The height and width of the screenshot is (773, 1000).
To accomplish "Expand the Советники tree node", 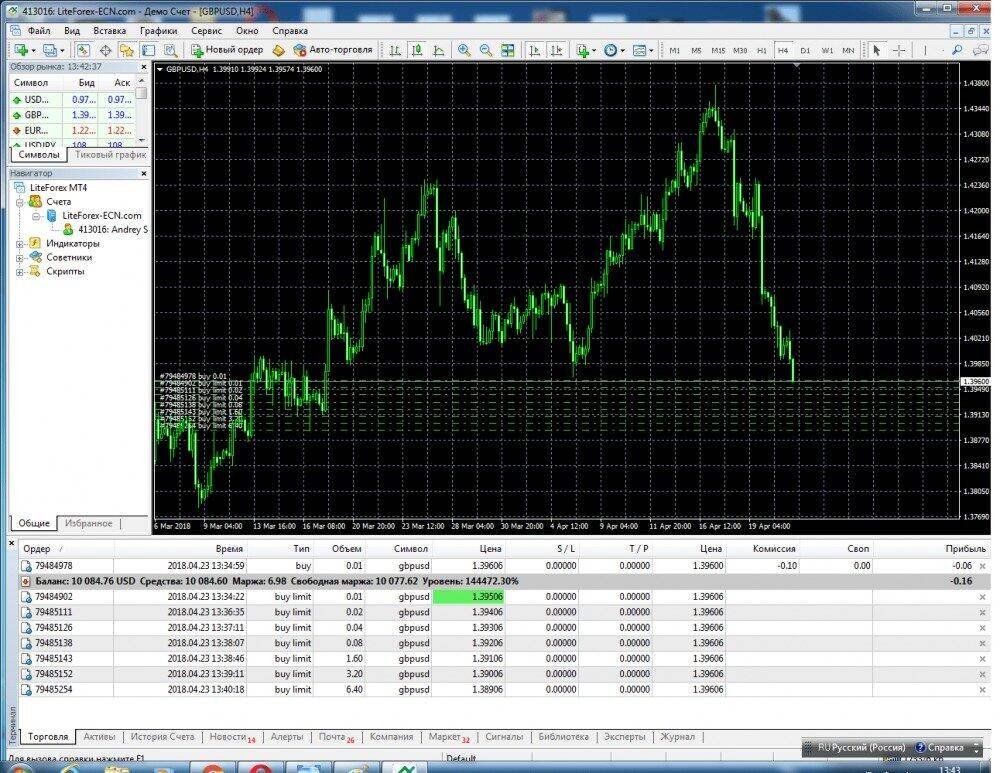I will 19,257.
